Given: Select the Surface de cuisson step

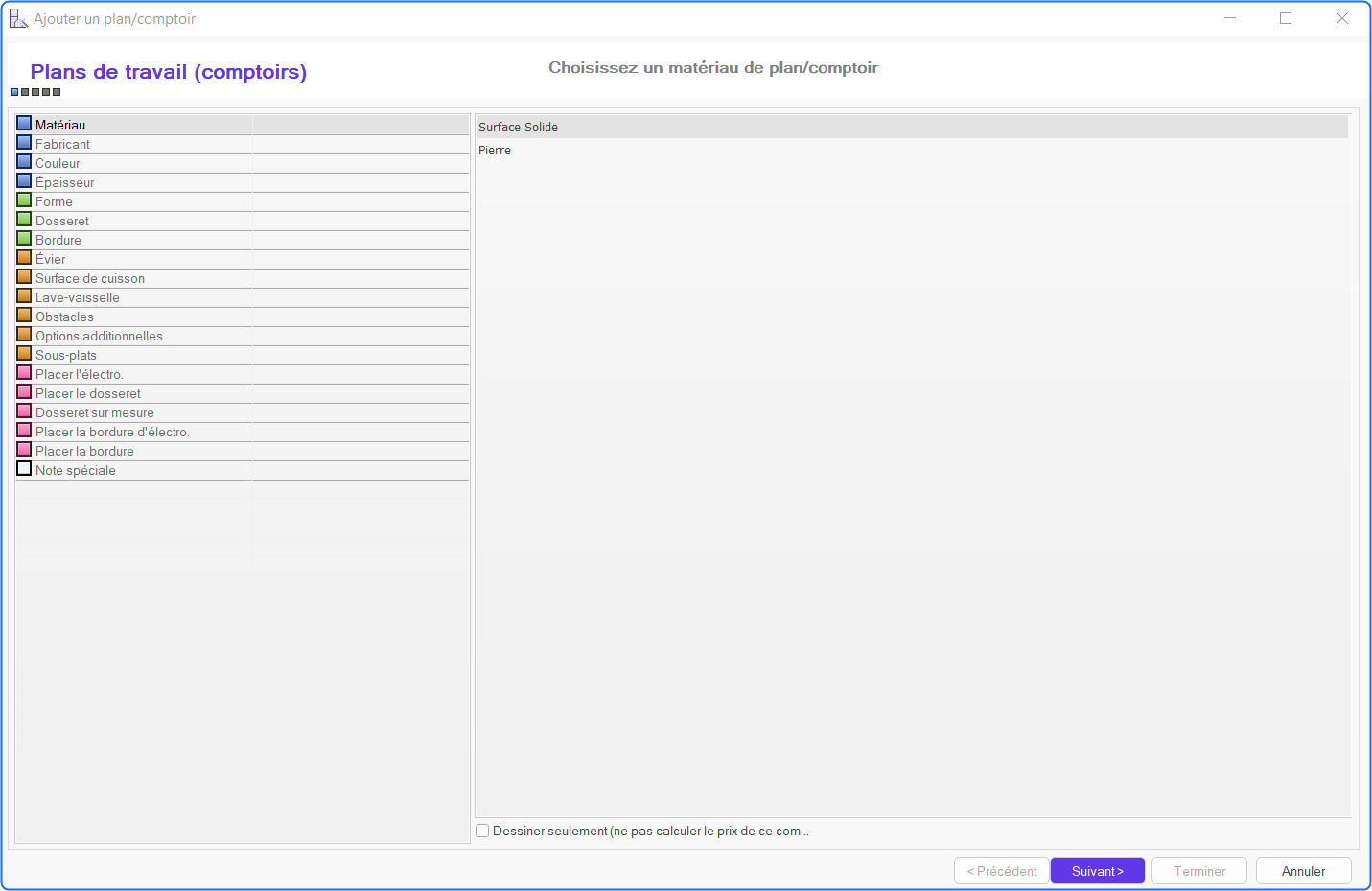Looking at the screenshot, I should point(243,278).
